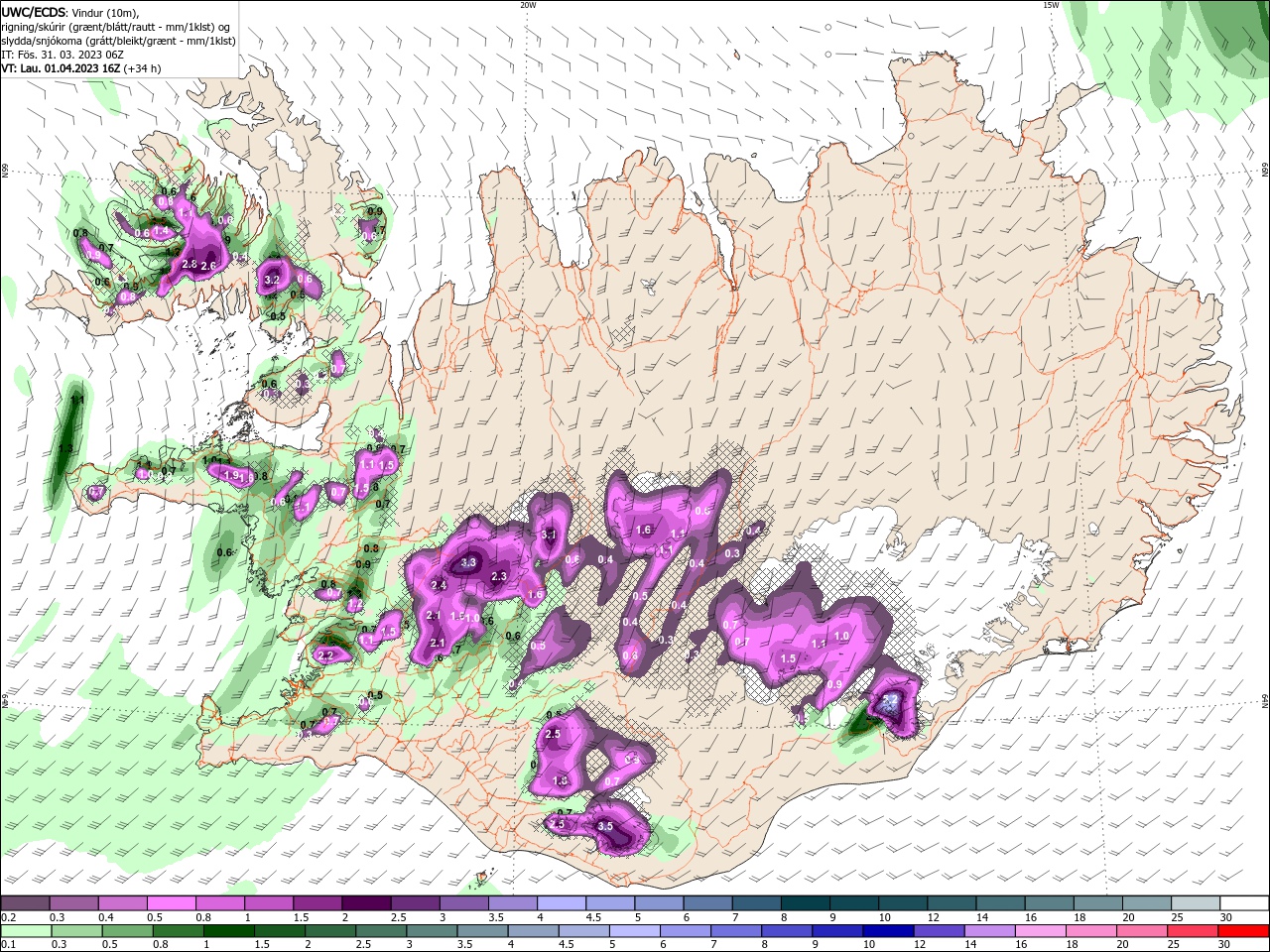
Task: Select green legend swatch labeled 0.5
Action: point(128,930)
